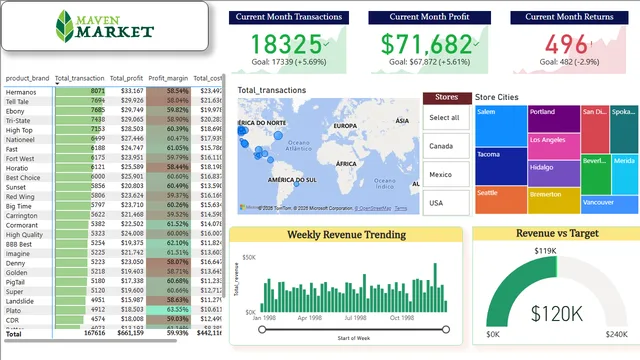Select the Portland tile in treemap
The width and height of the screenshot is (640, 360).
[x=553, y=119]
